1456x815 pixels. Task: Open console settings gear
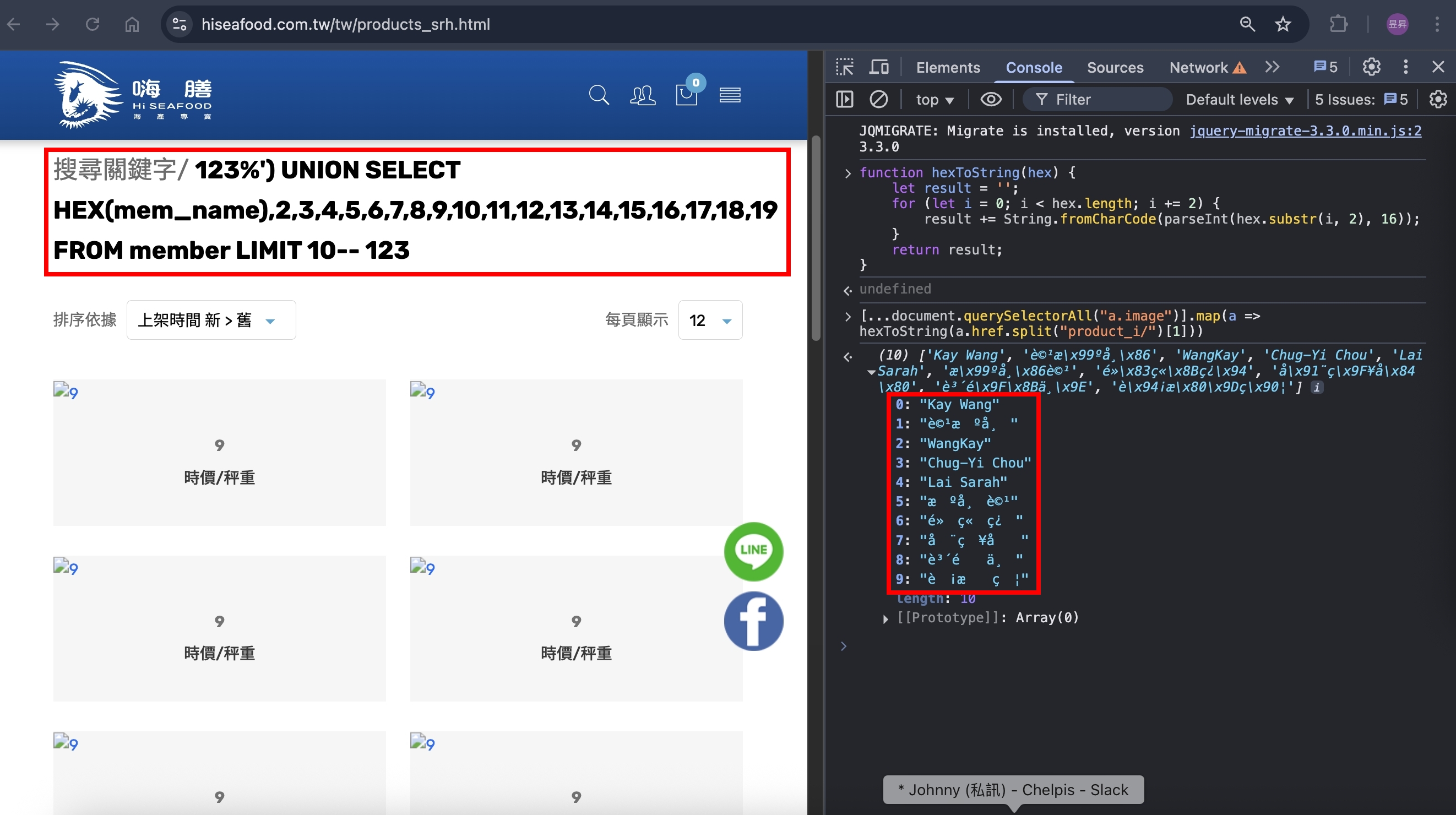pyautogui.click(x=1438, y=100)
